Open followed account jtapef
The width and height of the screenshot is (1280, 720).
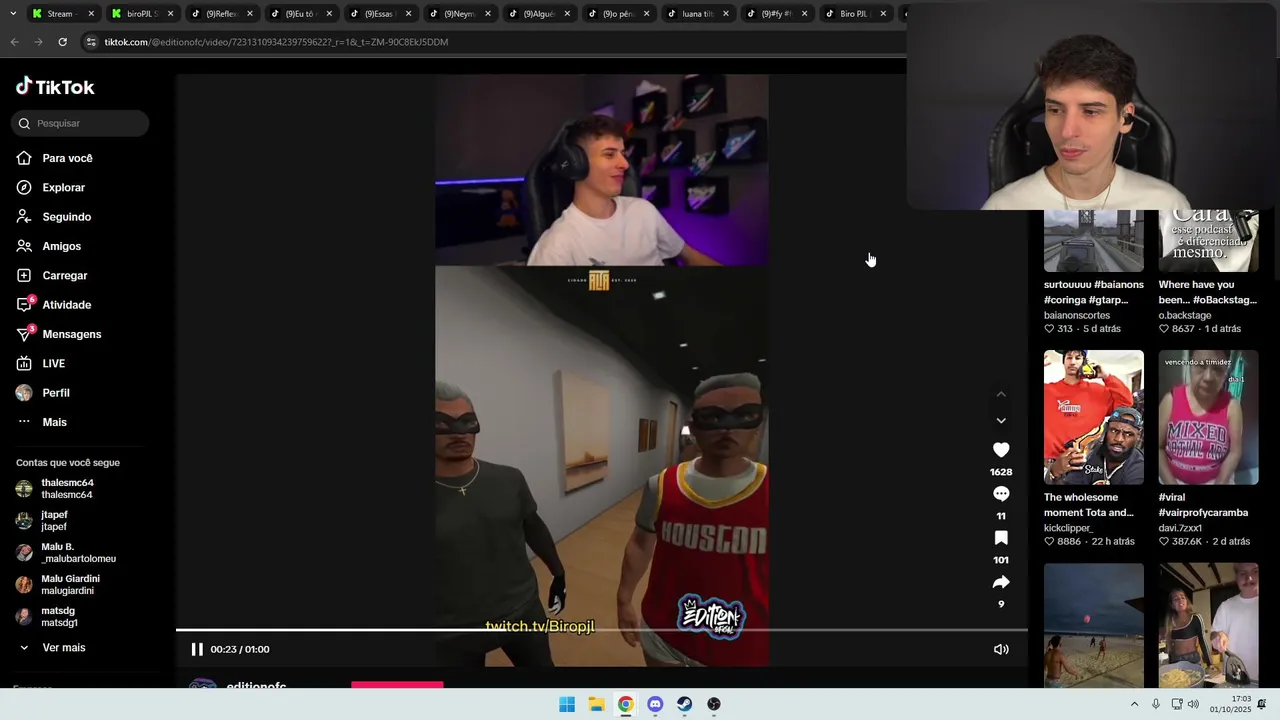pos(42,521)
